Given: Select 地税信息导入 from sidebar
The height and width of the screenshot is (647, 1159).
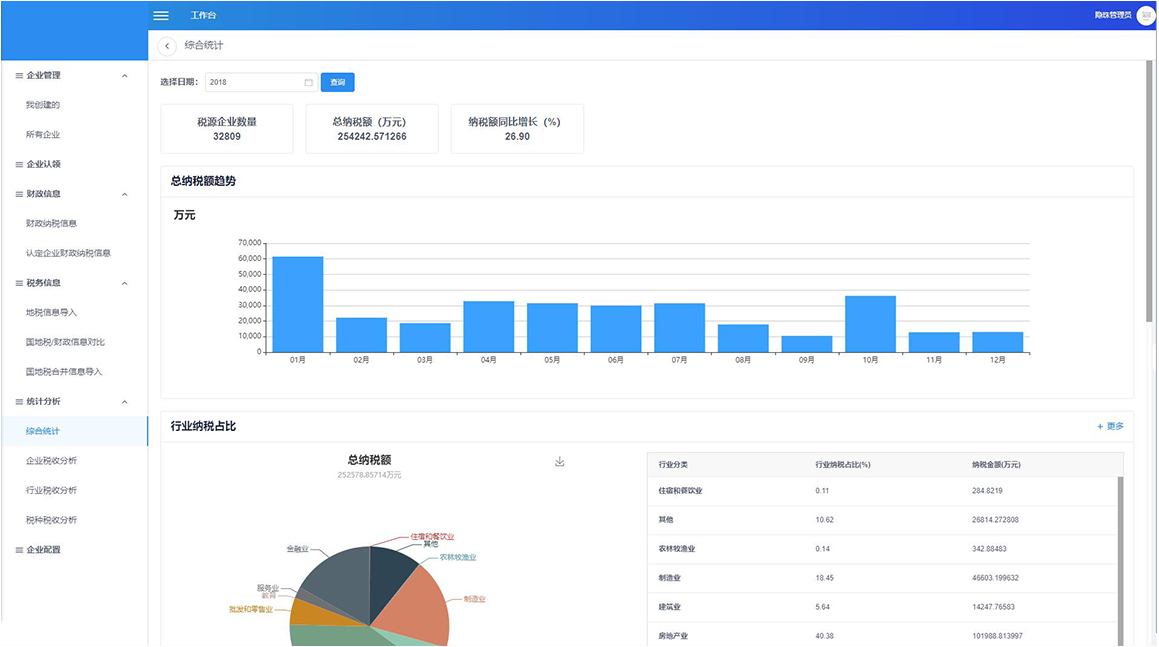Looking at the screenshot, I should pos(51,312).
